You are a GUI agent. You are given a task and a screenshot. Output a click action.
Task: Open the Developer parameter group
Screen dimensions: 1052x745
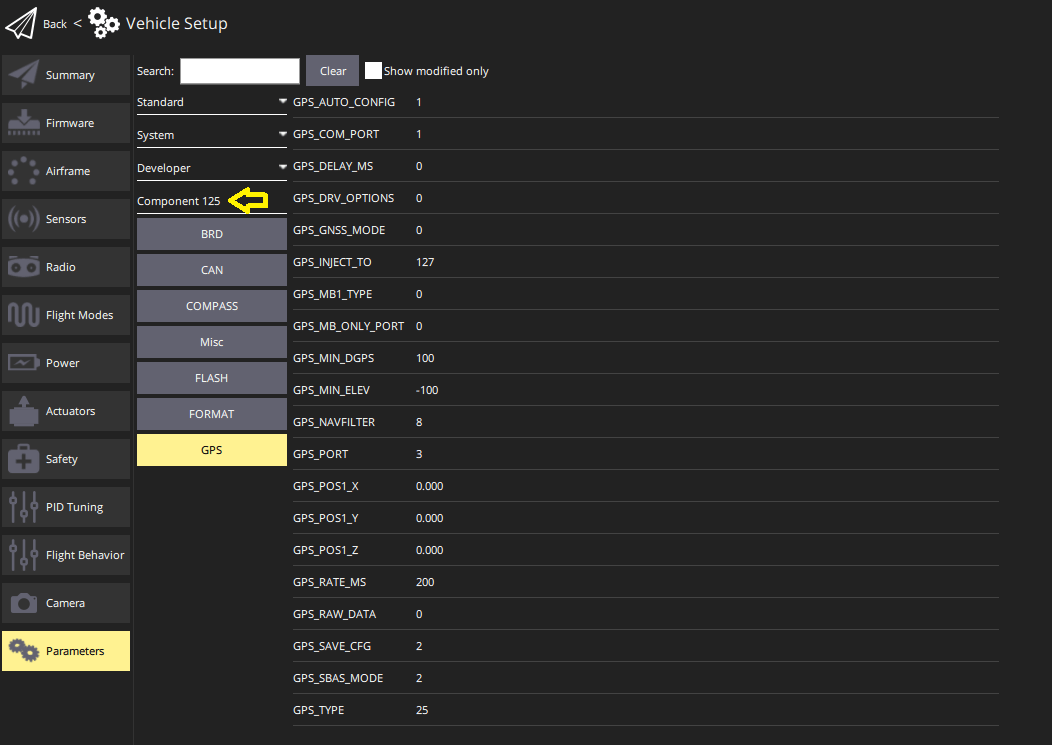tap(211, 167)
